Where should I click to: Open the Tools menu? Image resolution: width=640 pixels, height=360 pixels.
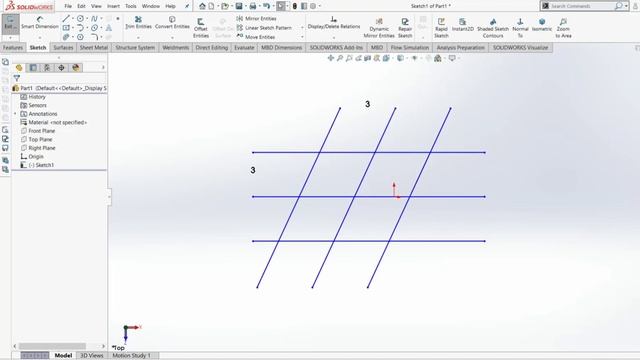pos(131,6)
